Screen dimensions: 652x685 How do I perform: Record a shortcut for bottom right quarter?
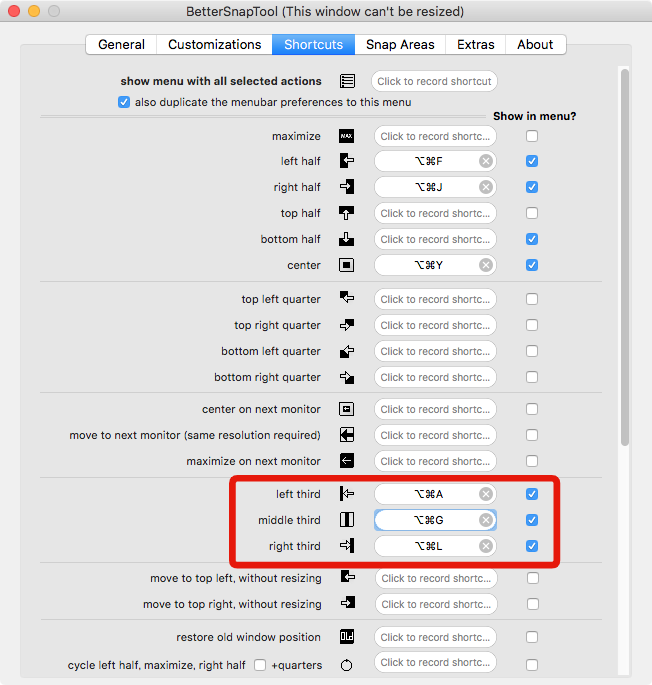pos(435,377)
